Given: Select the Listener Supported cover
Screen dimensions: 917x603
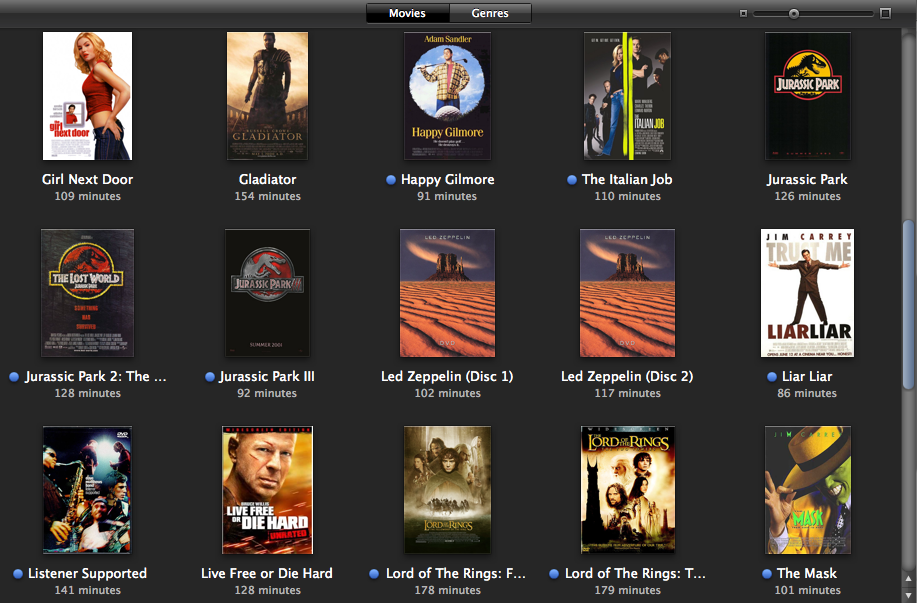Looking at the screenshot, I should (87, 490).
